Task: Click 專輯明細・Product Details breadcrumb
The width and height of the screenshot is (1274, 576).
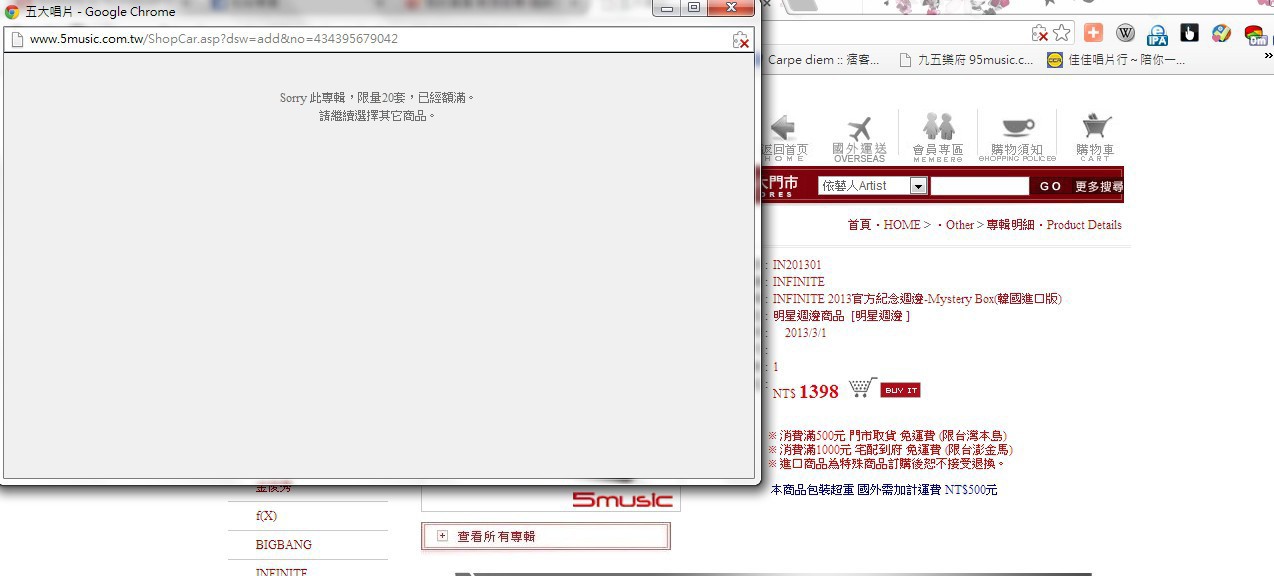Action: (x=1054, y=225)
